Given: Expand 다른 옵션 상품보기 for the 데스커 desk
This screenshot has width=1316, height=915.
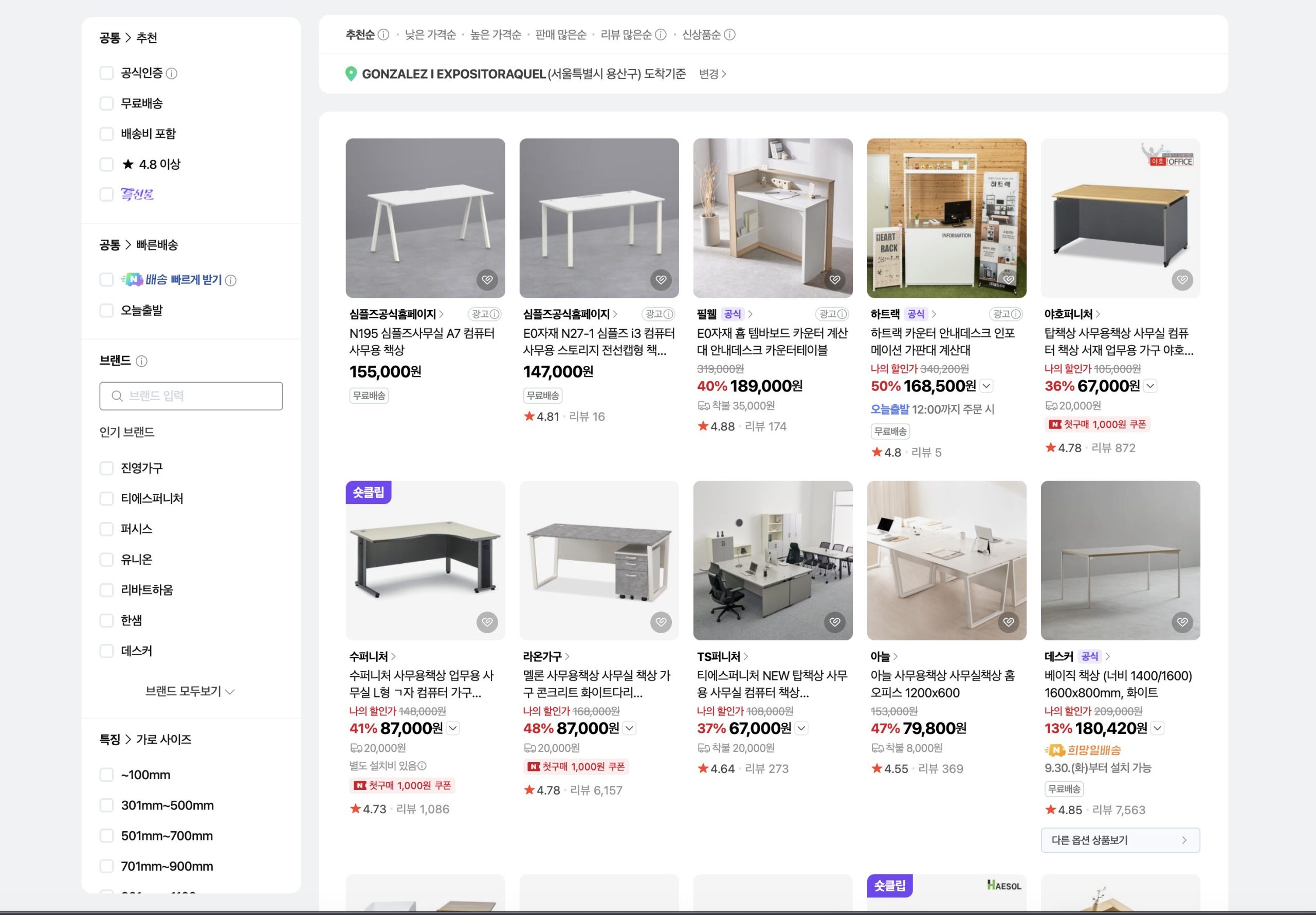Looking at the screenshot, I should pyautogui.click(x=1120, y=840).
